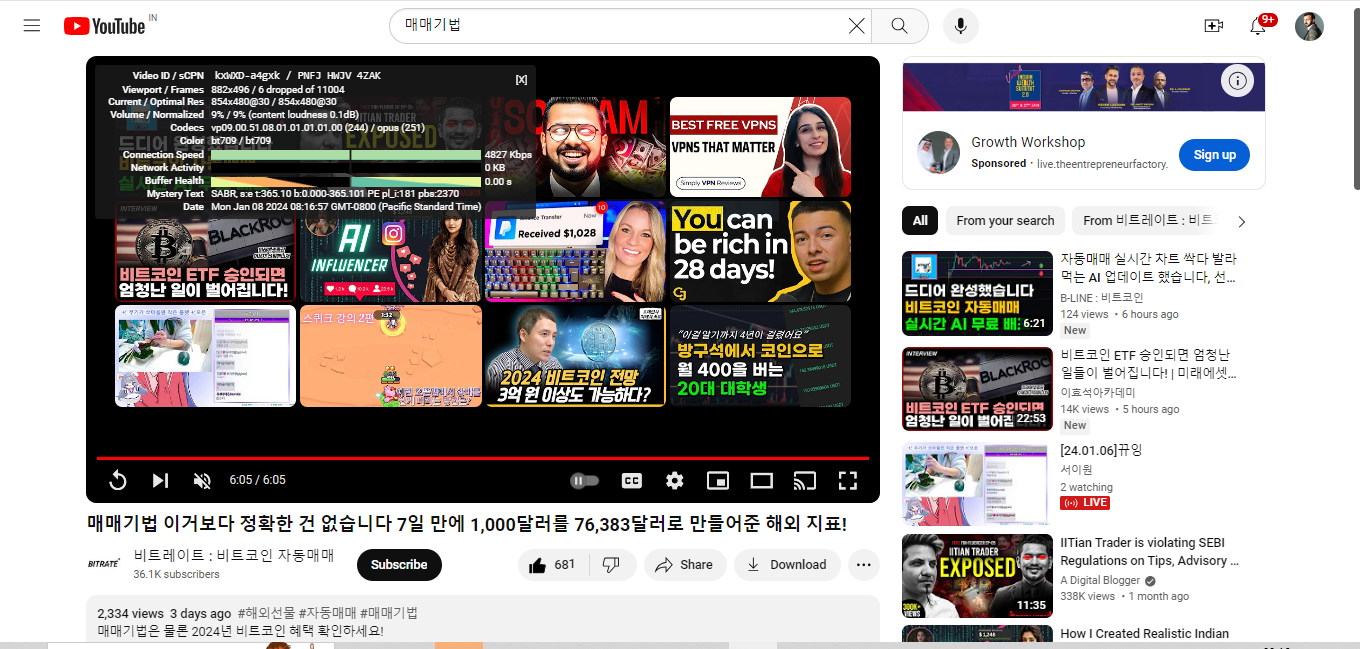The height and width of the screenshot is (649, 1360).
Task: Open title How I Created Realistic Indian
Action: click(x=1144, y=634)
